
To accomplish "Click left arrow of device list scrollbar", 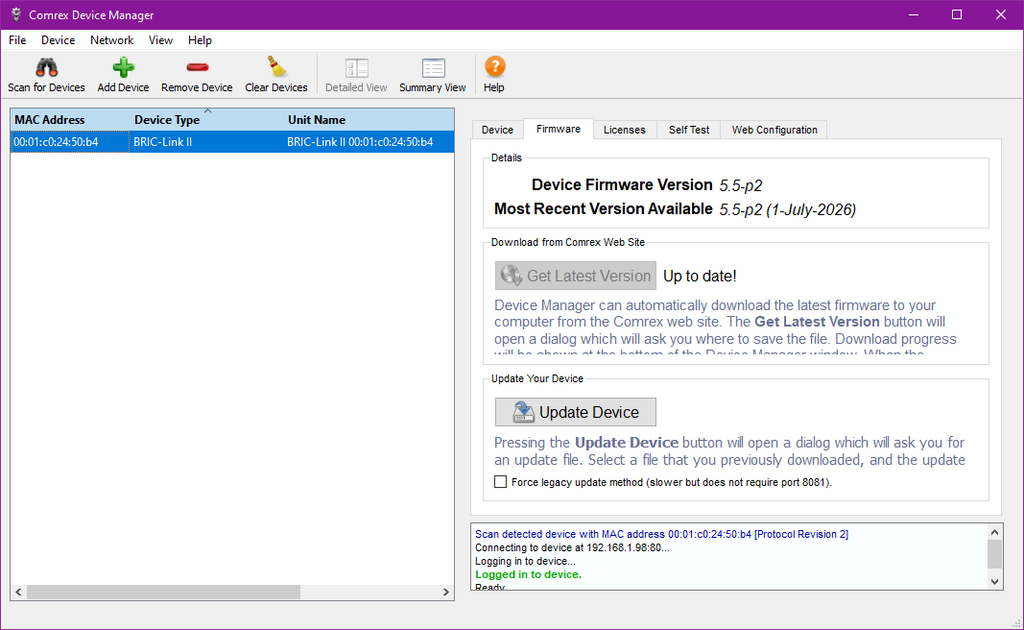I will pyautogui.click(x=18, y=591).
